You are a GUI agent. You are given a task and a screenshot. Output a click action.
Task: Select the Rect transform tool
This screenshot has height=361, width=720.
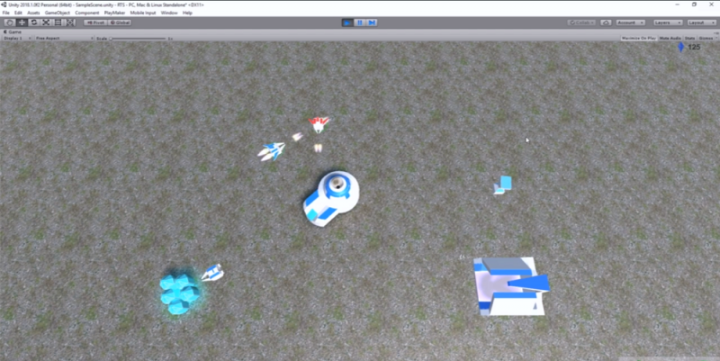click(x=58, y=23)
